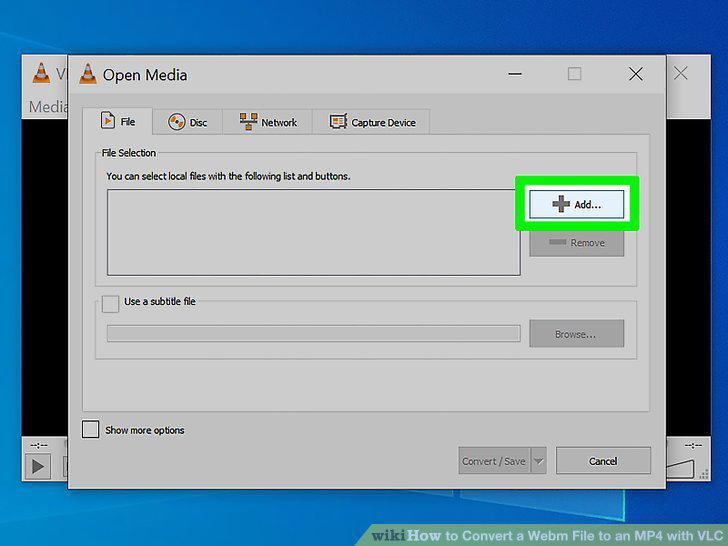
Task: Click the subtitle file path field
Action: point(313,333)
